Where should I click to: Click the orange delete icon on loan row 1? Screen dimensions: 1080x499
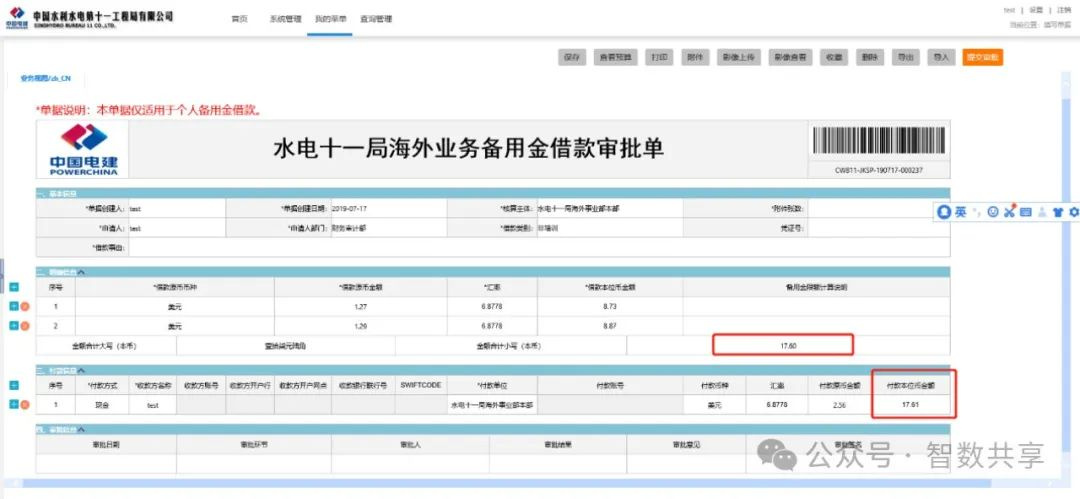pyautogui.click(x=25, y=306)
